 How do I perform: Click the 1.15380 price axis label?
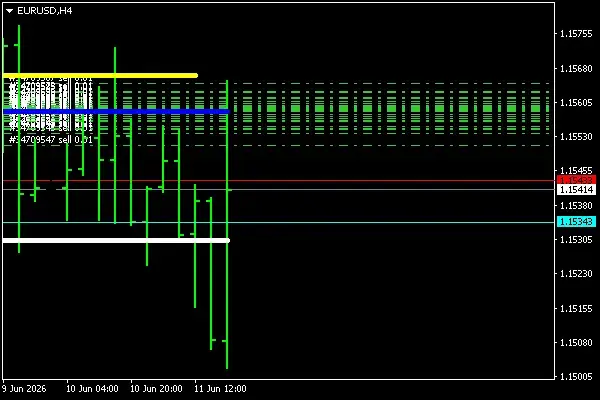click(x=576, y=206)
